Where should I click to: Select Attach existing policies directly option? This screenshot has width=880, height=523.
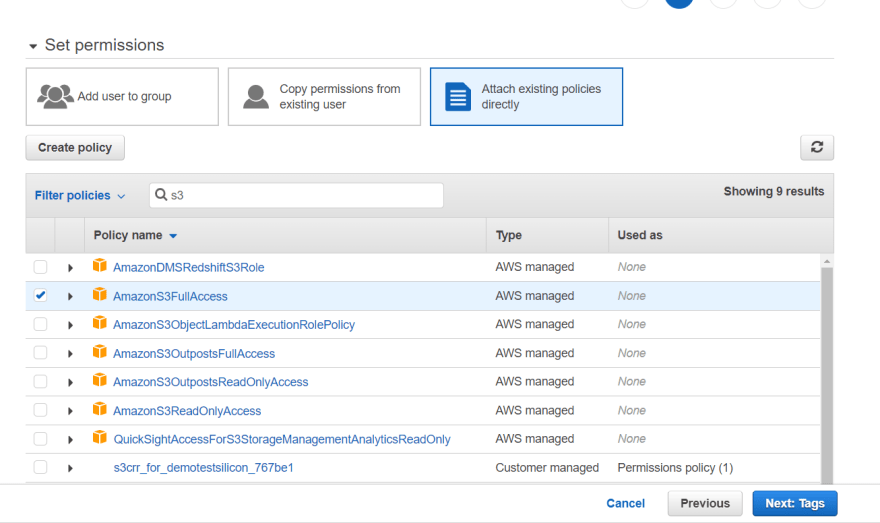click(526, 97)
